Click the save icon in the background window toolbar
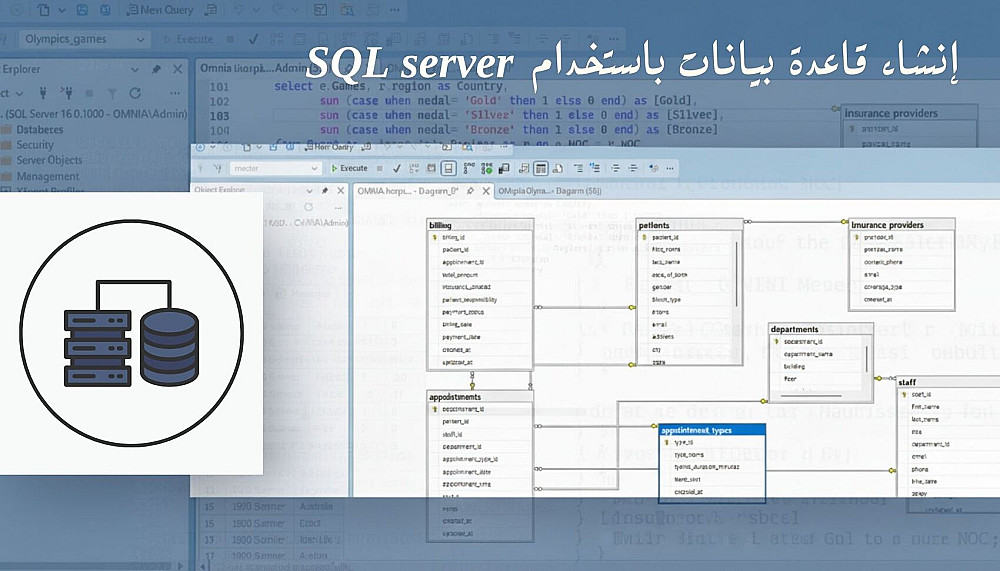 pyautogui.click(x=82, y=10)
